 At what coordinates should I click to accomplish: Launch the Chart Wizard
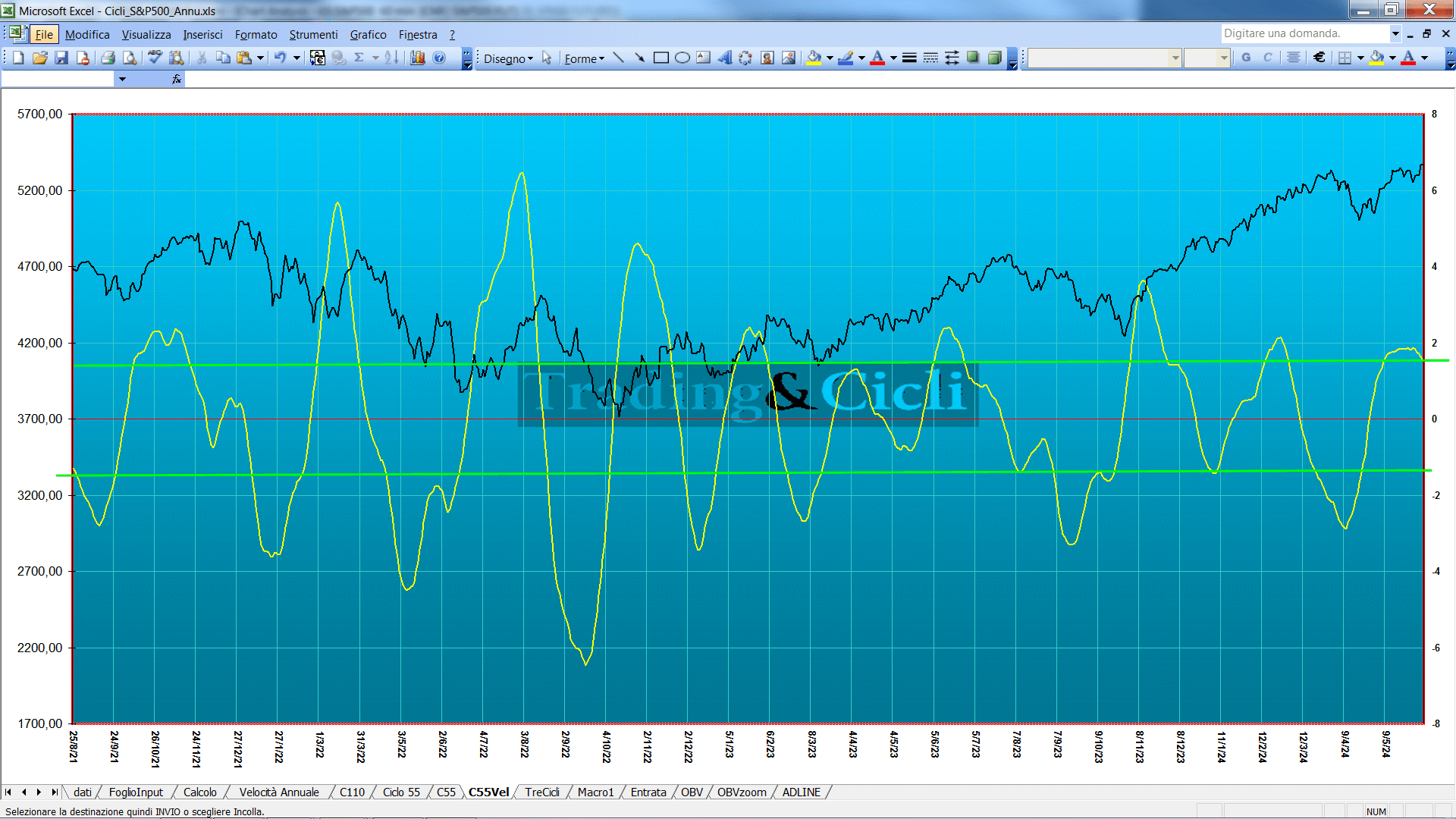[x=417, y=58]
